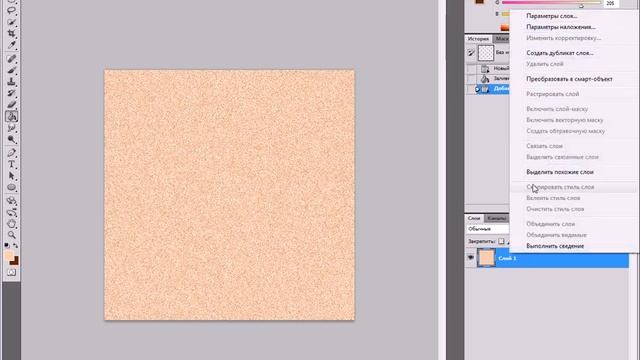The width and height of the screenshot is (640, 360).
Task: Select the Pen tool
Action: (11, 153)
